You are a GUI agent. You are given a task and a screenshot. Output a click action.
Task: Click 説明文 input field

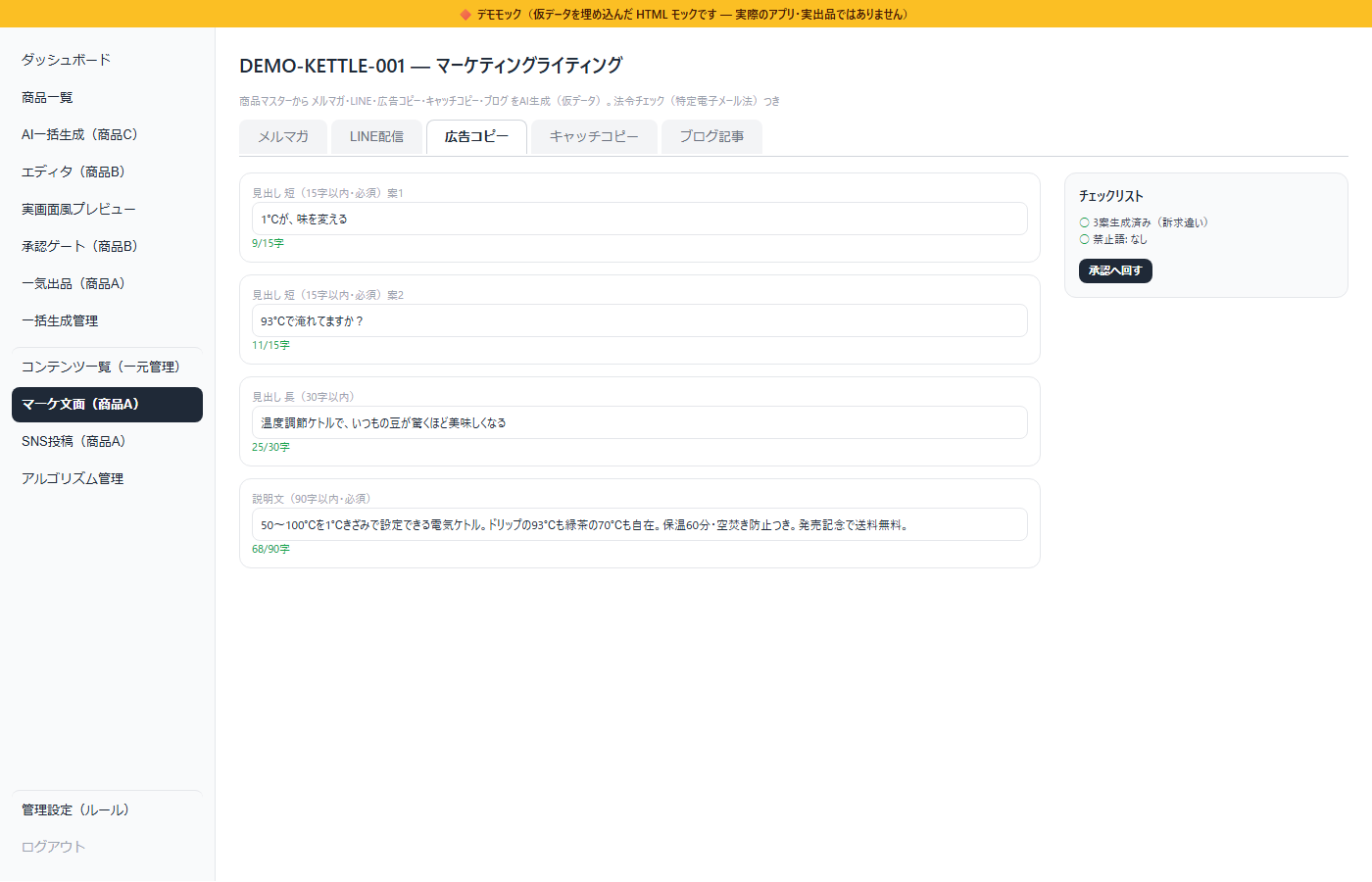pyautogui.click(x=640, y=524)
